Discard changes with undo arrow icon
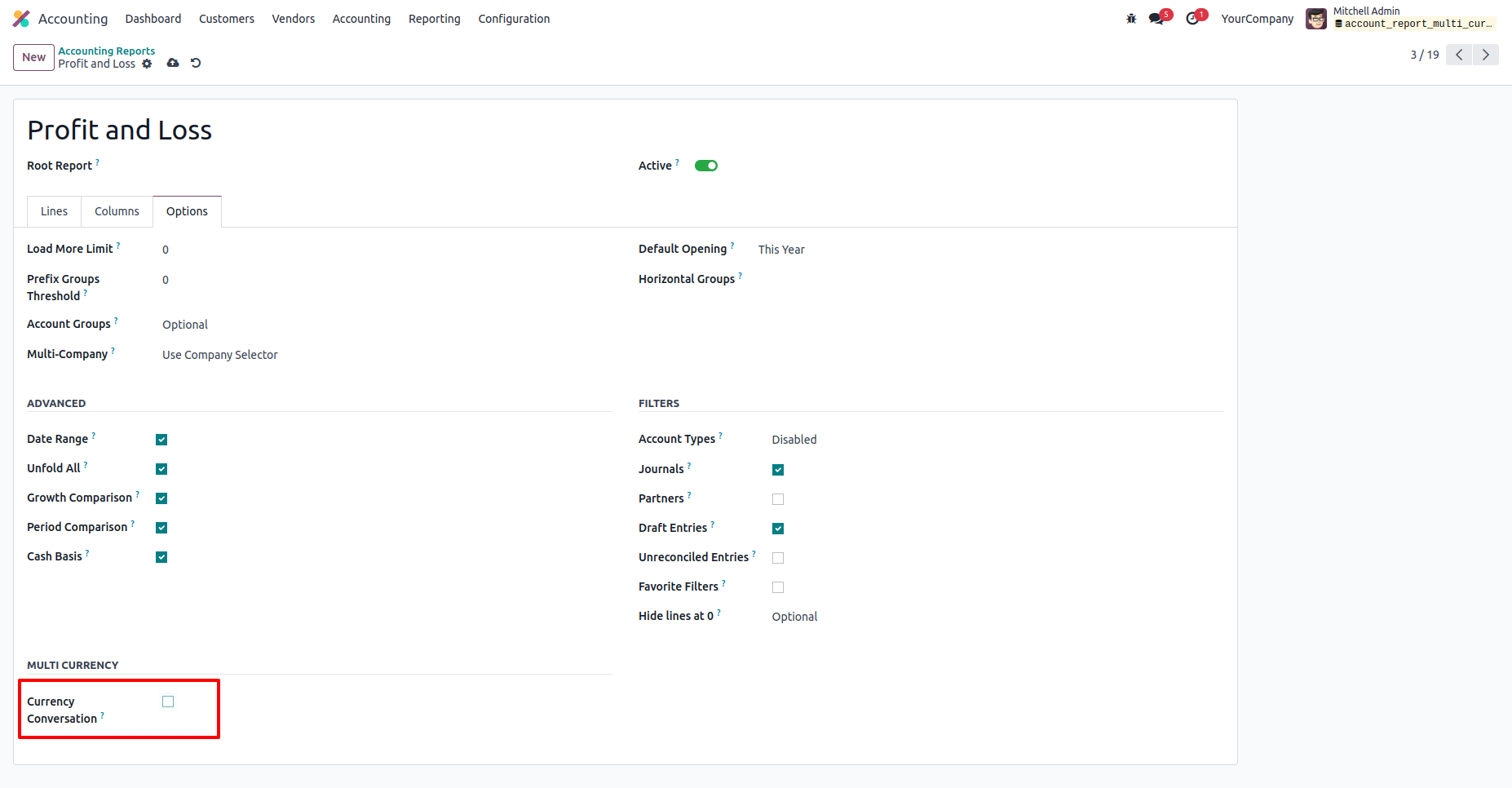Viewport: 1512px width, 788px height. pyautogui.click(x=196, y=63)
